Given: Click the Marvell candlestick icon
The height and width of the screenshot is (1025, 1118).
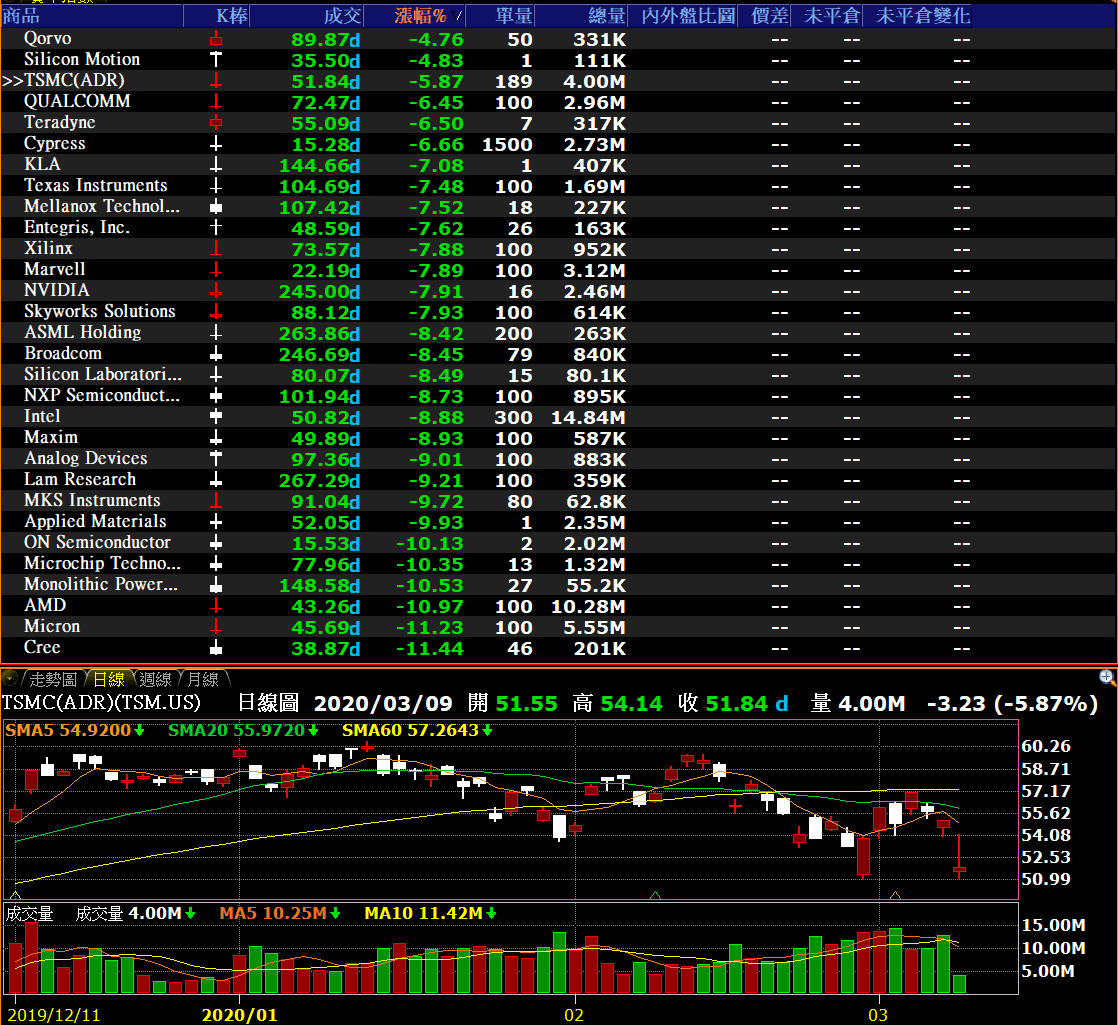Looking at the screenshot, I should (x=216, y=270).
